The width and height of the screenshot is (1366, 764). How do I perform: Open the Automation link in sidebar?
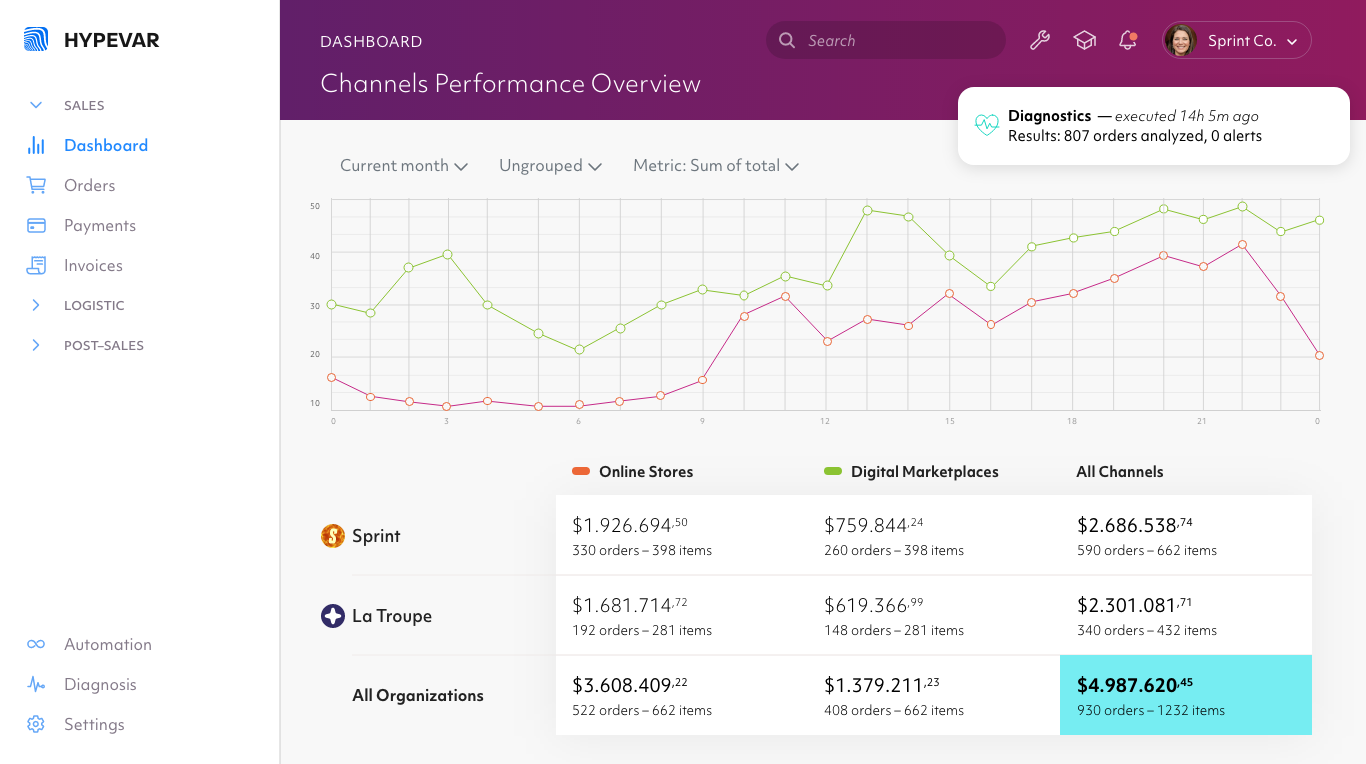(107, 644)
